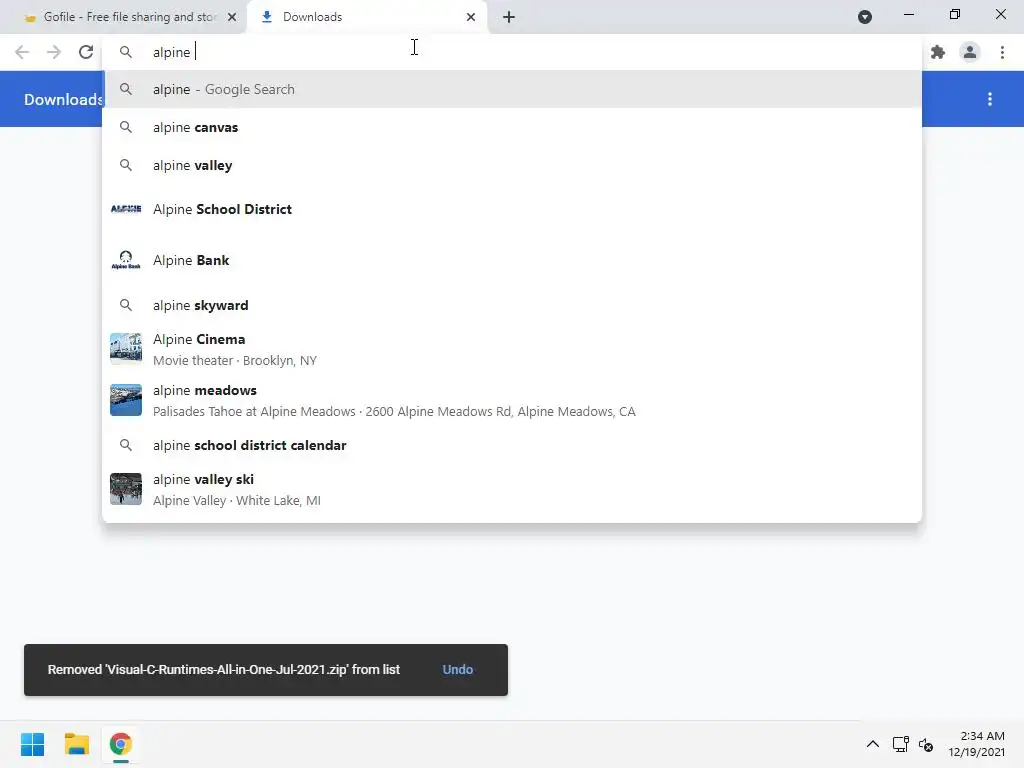Click the Alpine School District logo
The width and height of the screenshot is (1024, 768).
click(126, 209)
